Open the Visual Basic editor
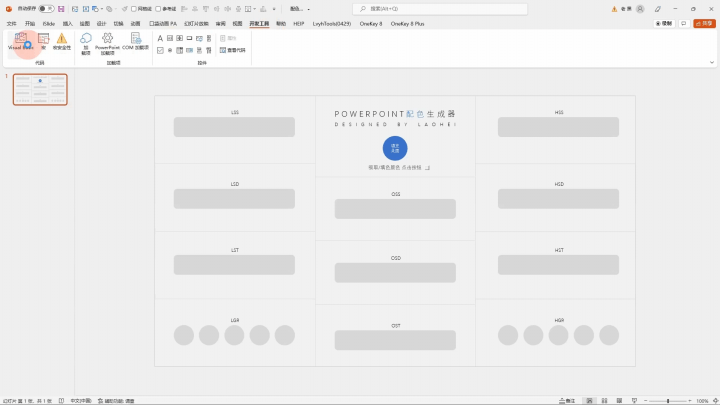 tap(21, 41)
